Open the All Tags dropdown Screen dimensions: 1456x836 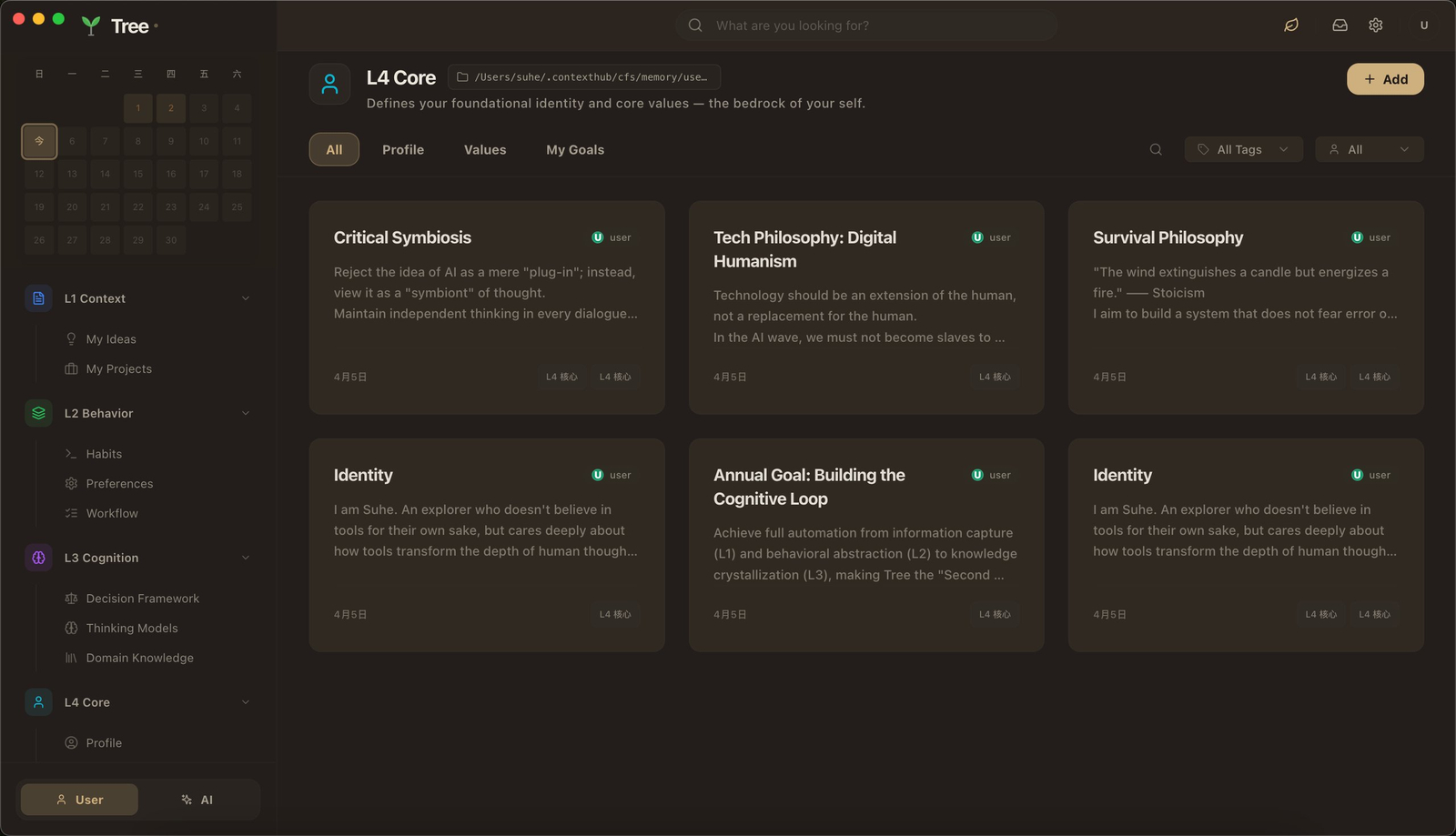point(1243,149)
